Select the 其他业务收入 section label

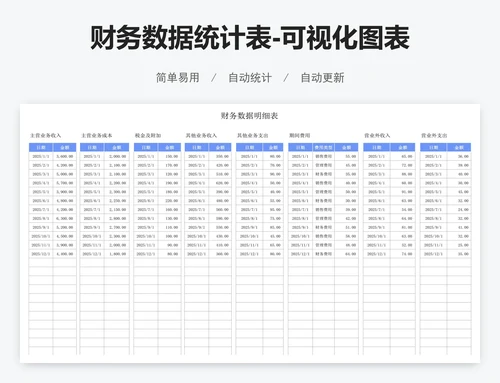tap(201, 135)
